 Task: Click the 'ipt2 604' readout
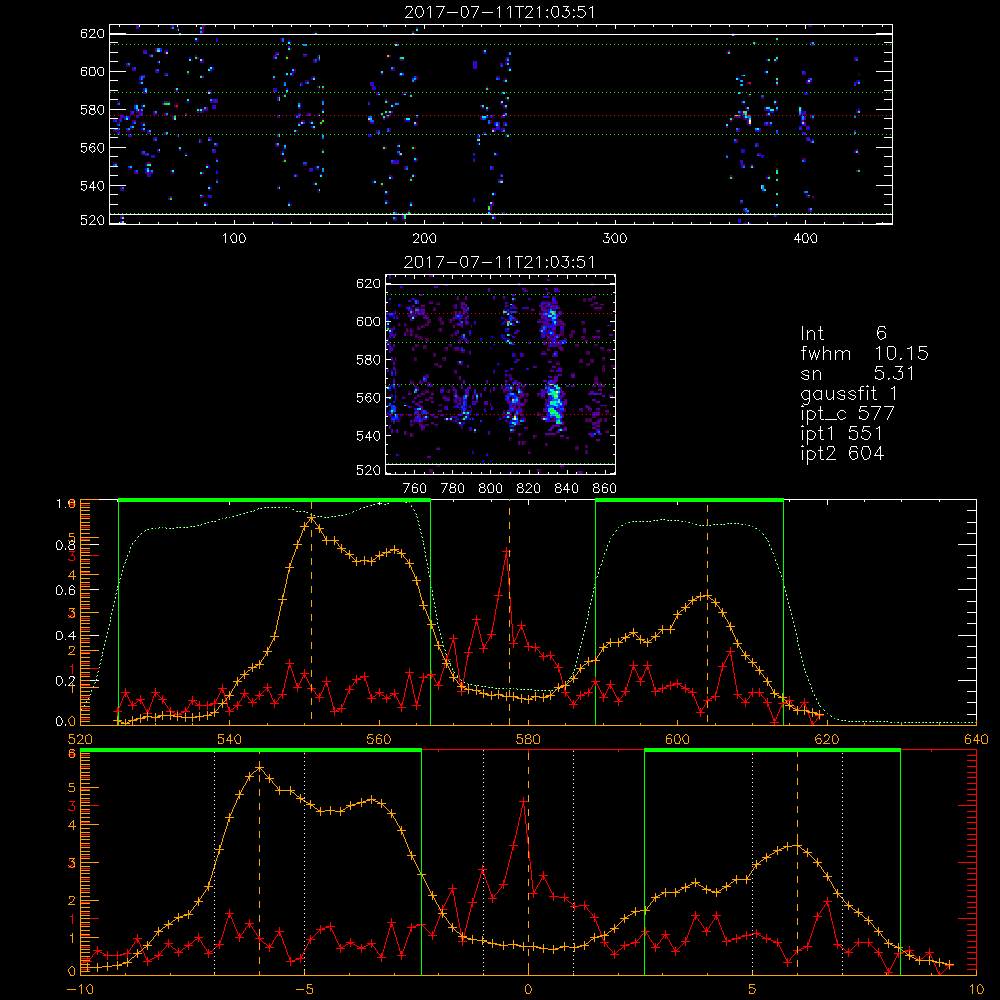[x=842, y=453]
